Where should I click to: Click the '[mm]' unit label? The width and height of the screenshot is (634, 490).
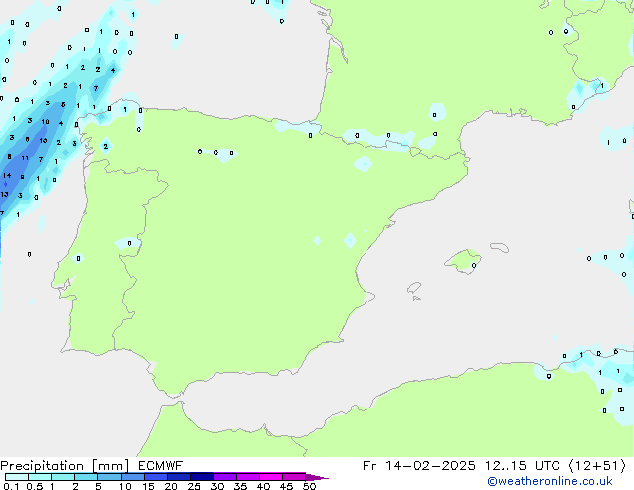pos(111,466)
